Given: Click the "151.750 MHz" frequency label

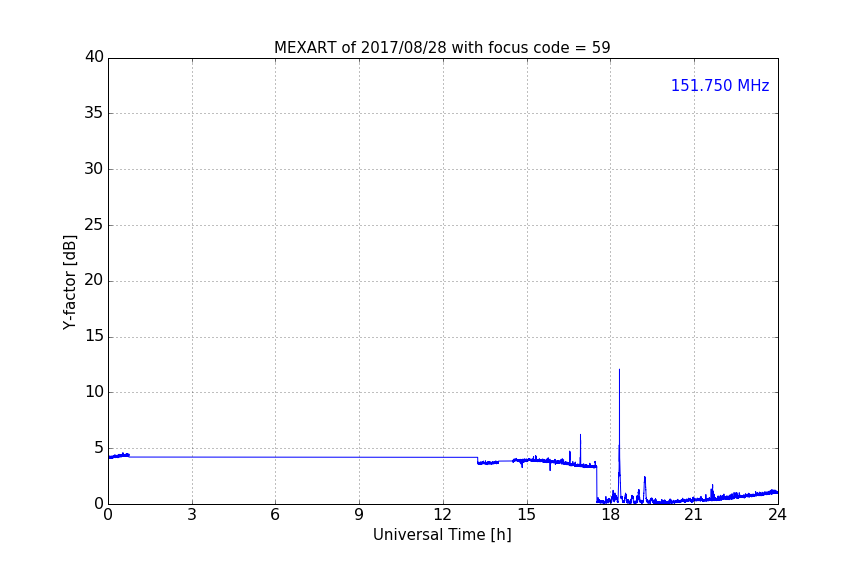Looking at the screenshot, I should [720, 85].
